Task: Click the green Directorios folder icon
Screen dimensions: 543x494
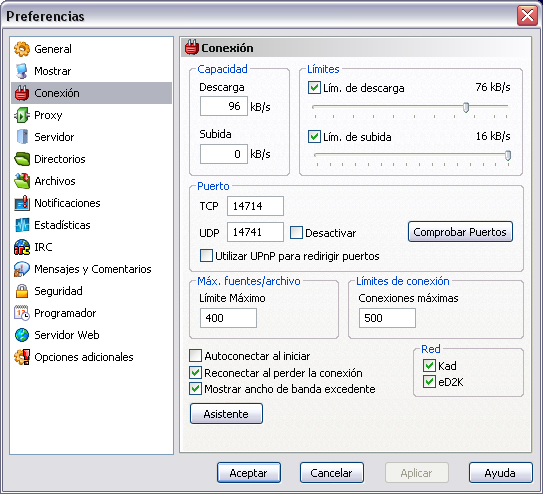Action: 22,159
